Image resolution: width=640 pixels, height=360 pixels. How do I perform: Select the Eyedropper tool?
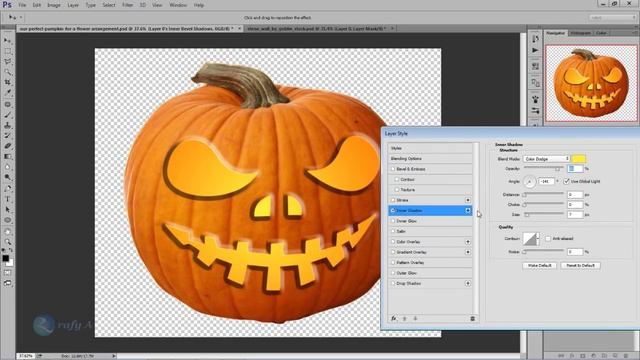[7, 93]
